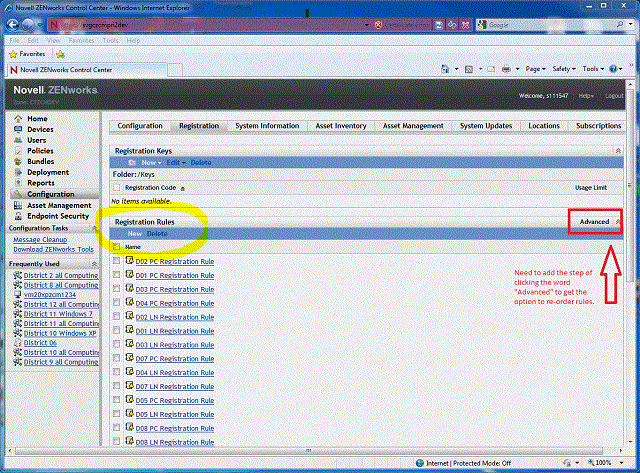The height and width of the screenshot is (473, 640).
Task: Click the horizontal scrollbar at page bottom
Action: pyautogui.click(x=309, y=451)
